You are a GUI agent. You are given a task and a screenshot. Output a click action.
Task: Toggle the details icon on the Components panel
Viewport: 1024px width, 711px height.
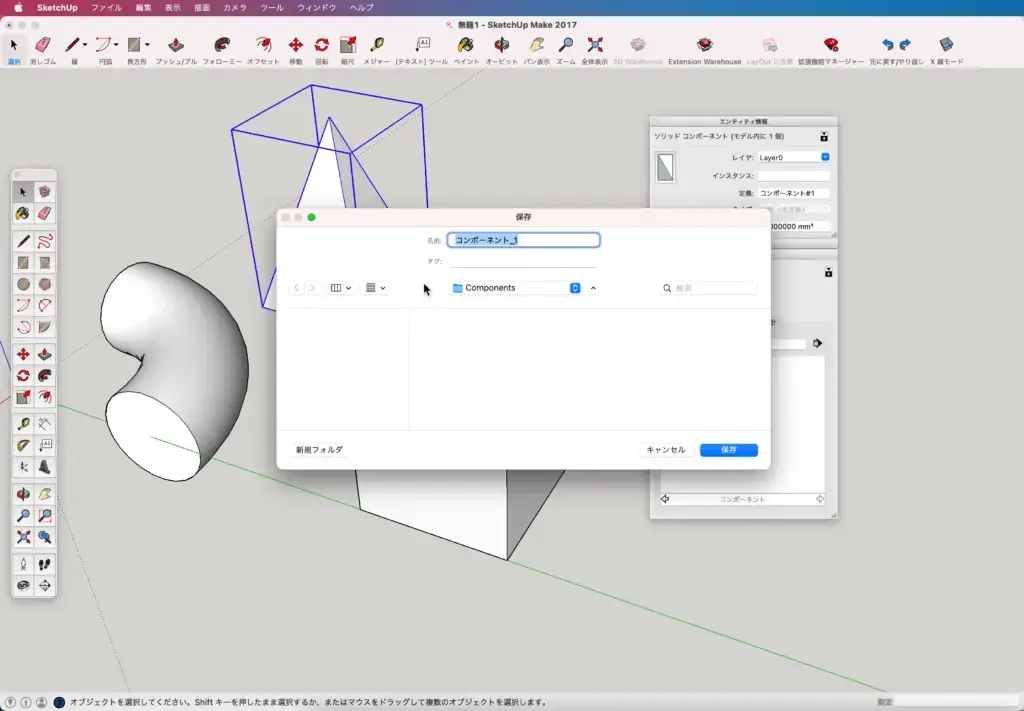click(x=828, y=272)
